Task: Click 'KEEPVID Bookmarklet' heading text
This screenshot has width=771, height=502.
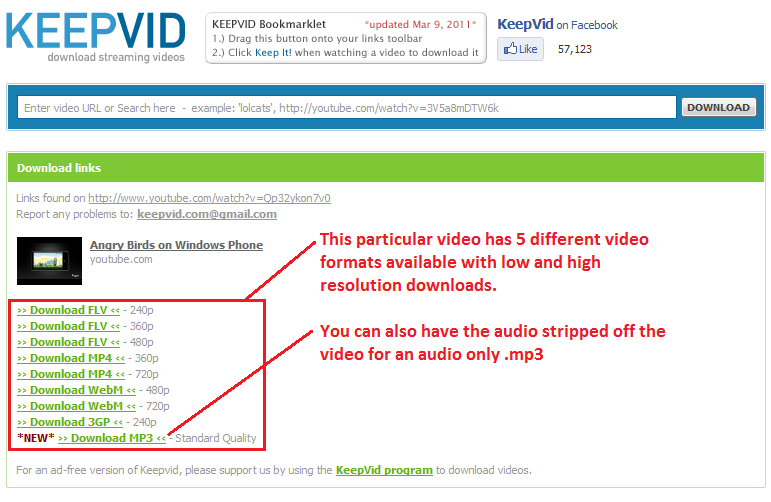Action: click(x=269, y=24)
